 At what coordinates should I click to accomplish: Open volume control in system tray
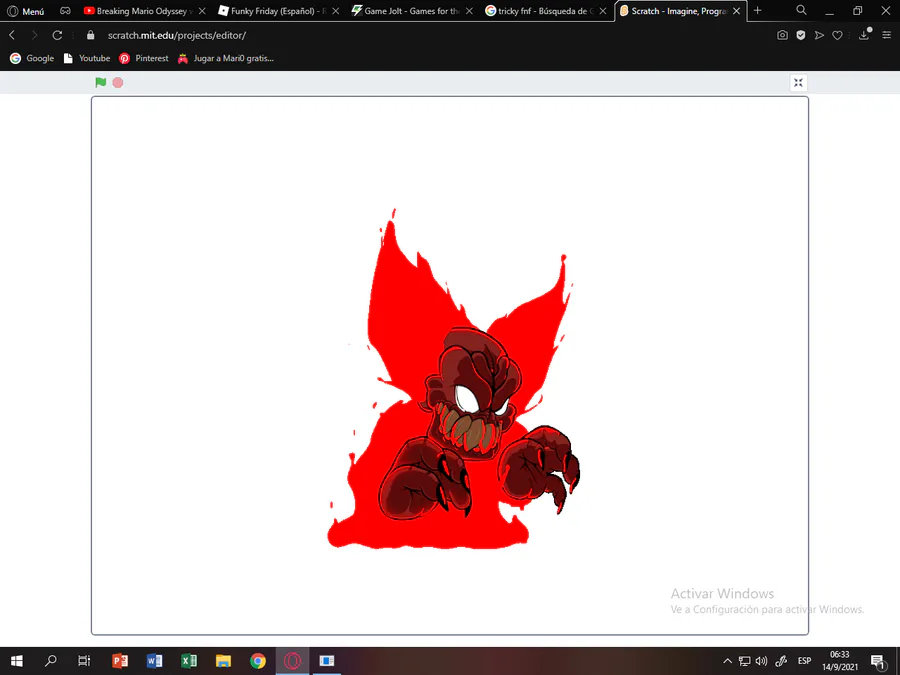(x=762, y=661)
